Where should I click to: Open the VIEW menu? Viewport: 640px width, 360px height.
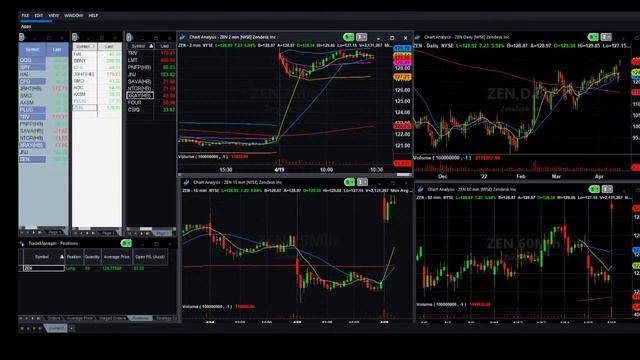click(53, 16)
